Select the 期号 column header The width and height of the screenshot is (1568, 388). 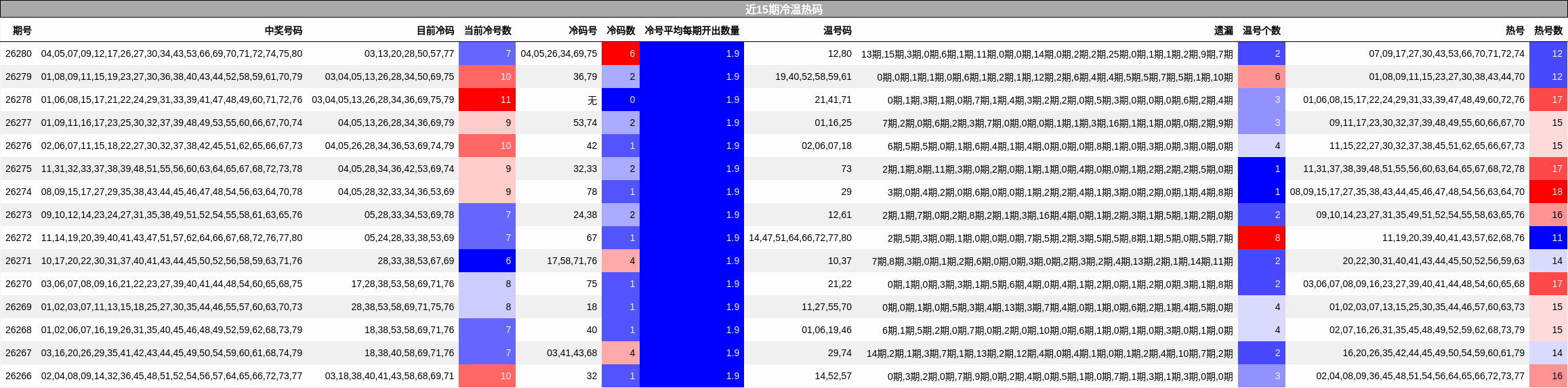(x=22, y=30)
